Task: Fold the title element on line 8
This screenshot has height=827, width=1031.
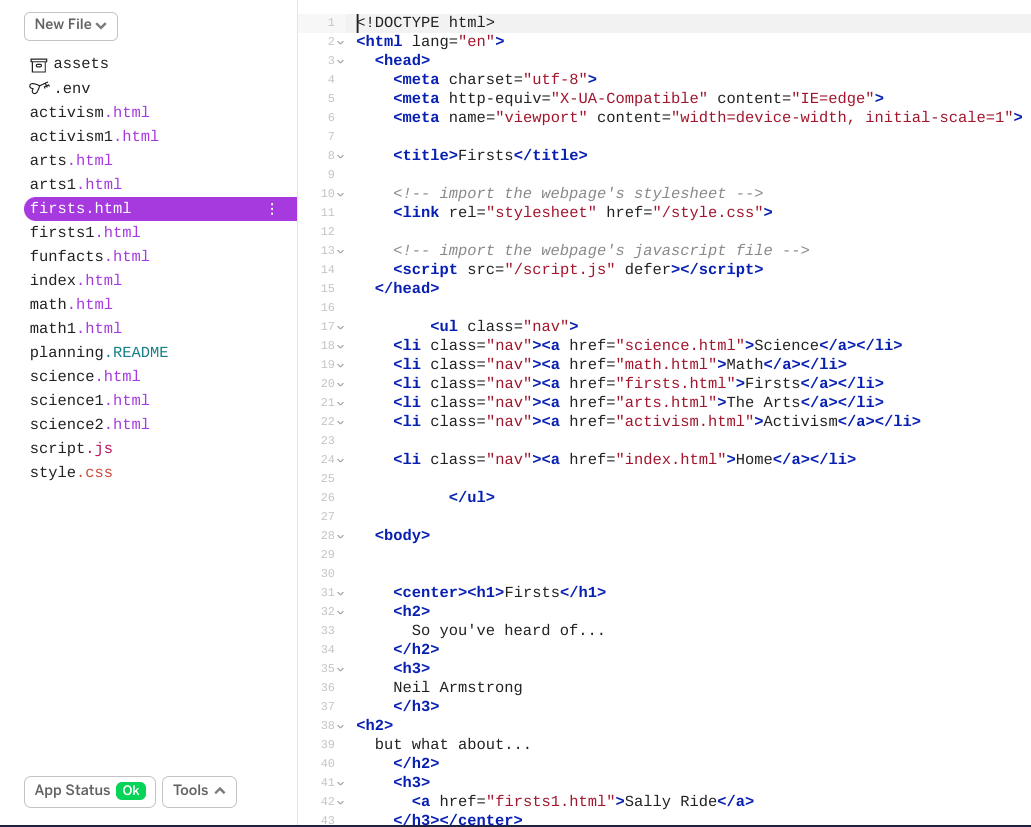Action: pos(341,156)
